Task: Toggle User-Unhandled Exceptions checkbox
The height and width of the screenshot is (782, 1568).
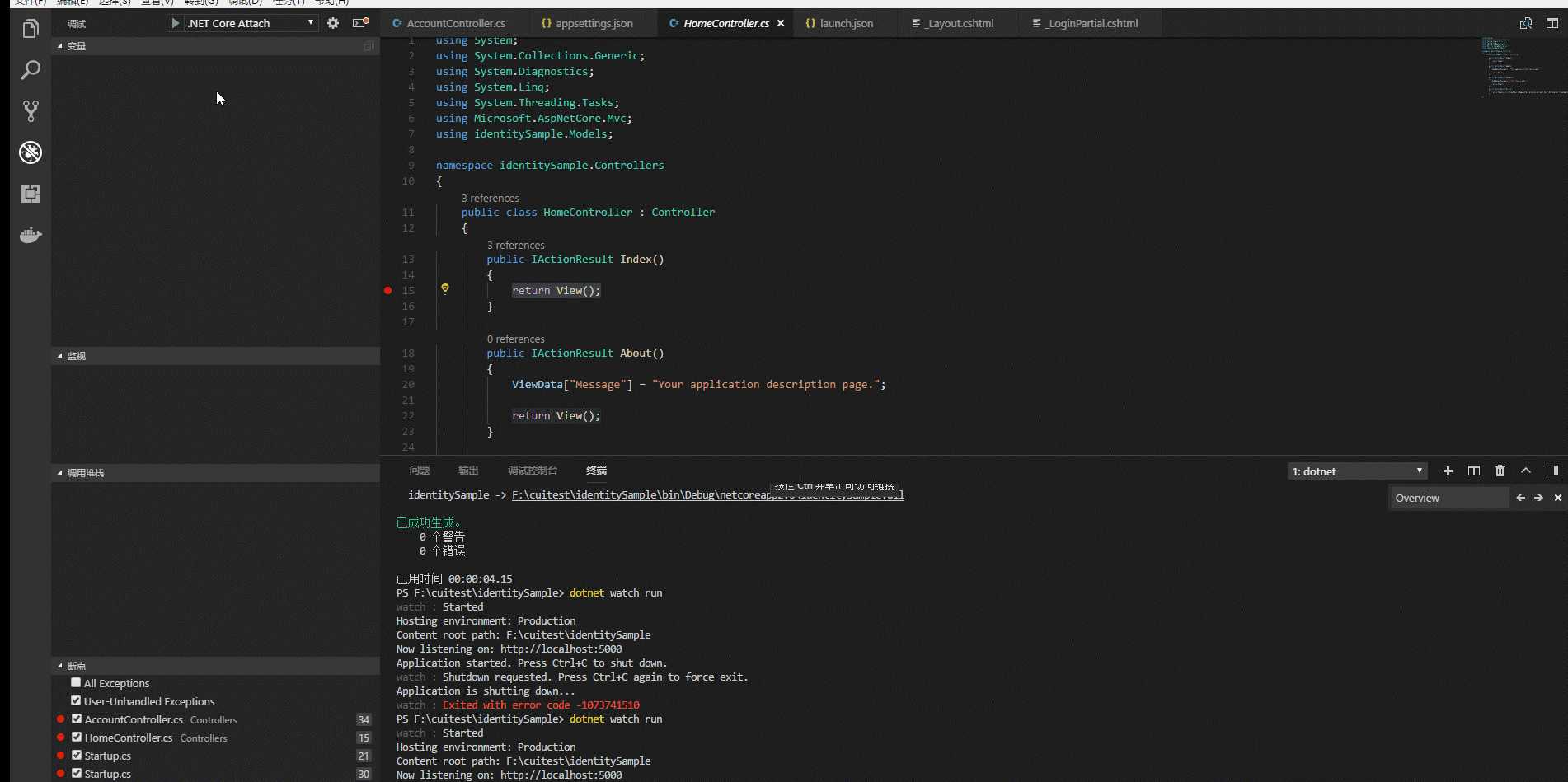Action: click(76, 700)
